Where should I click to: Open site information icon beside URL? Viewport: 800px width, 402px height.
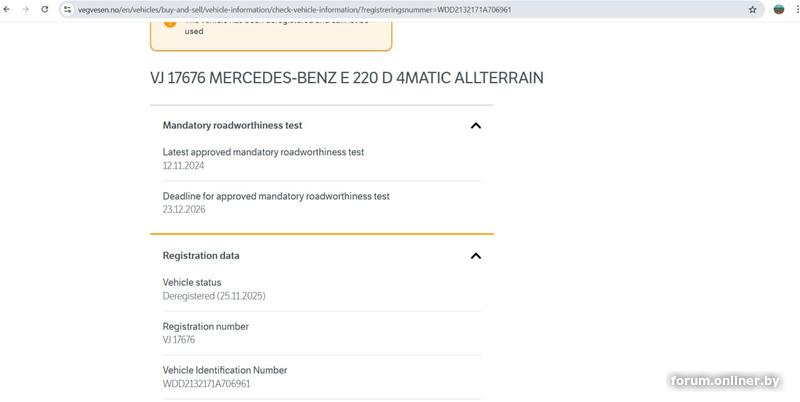pos(67,9)
